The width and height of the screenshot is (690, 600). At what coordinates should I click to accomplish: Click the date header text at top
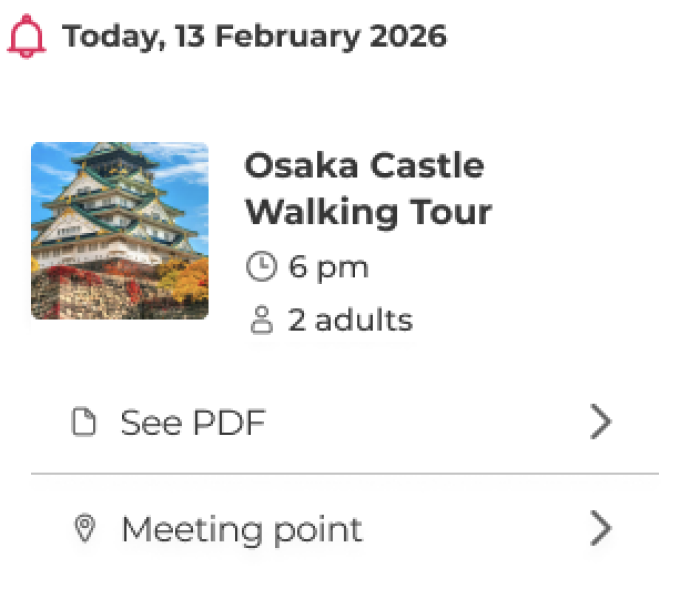click(x=260, y=37)
